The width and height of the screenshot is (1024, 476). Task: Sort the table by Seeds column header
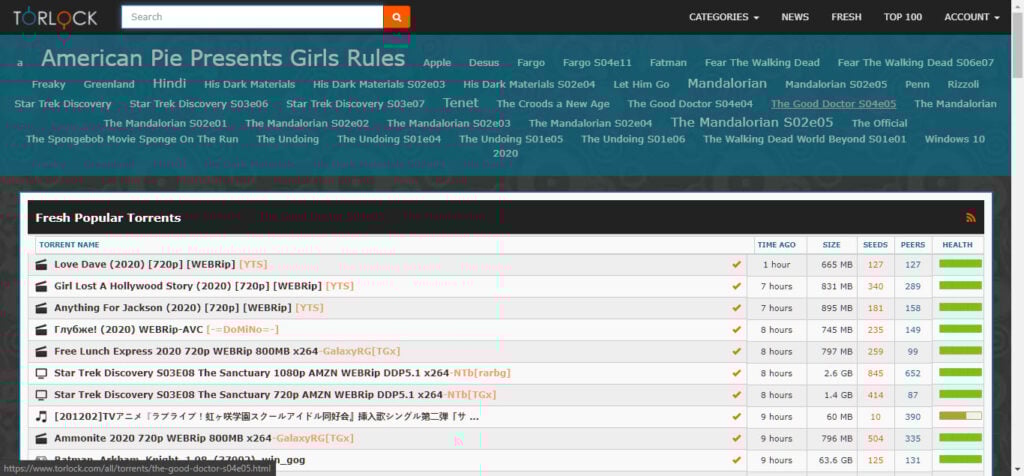tap(875, 245)
